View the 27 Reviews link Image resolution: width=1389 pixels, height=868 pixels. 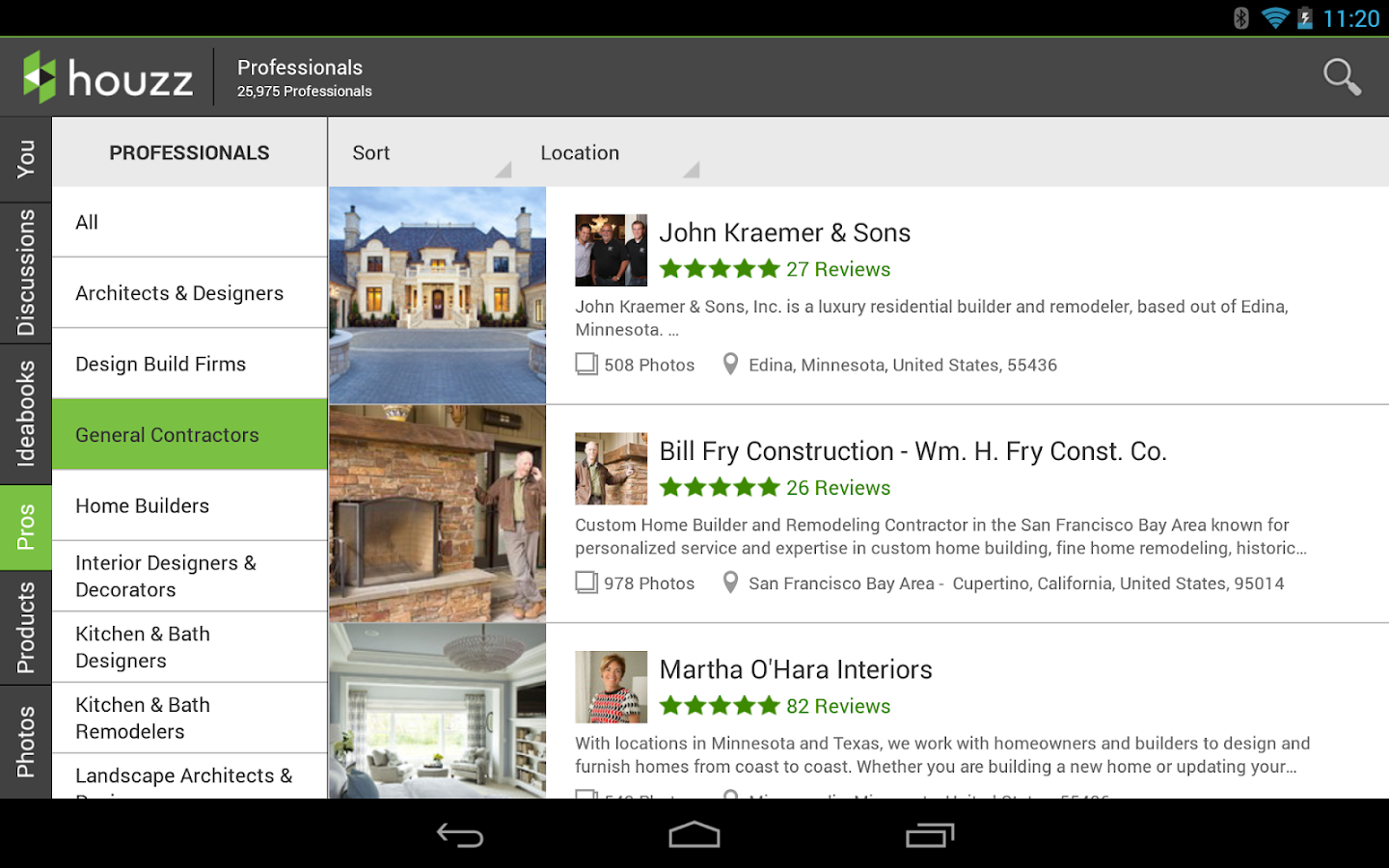point(838,269)
